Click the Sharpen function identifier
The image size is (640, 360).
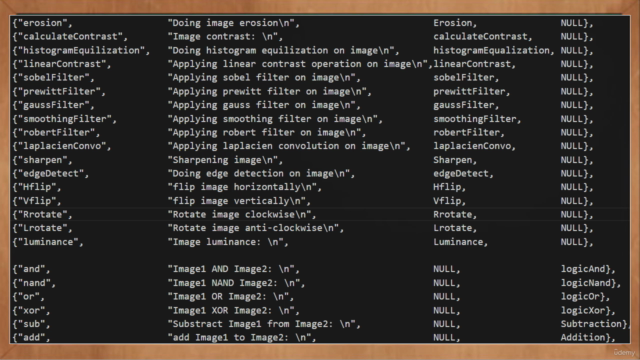click(x=452, y=160)
